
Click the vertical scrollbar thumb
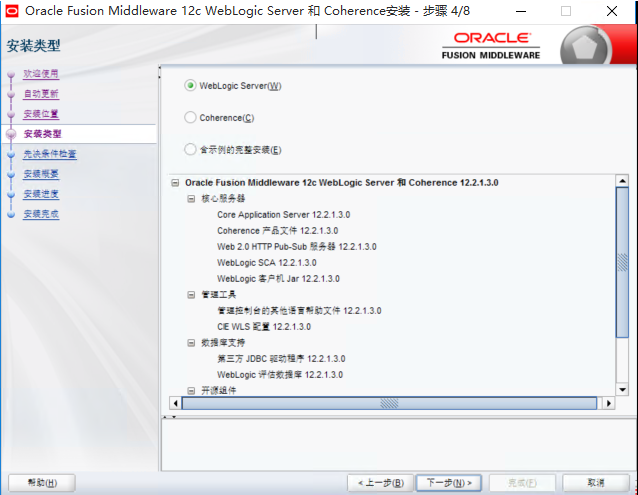tap(622, 262)
